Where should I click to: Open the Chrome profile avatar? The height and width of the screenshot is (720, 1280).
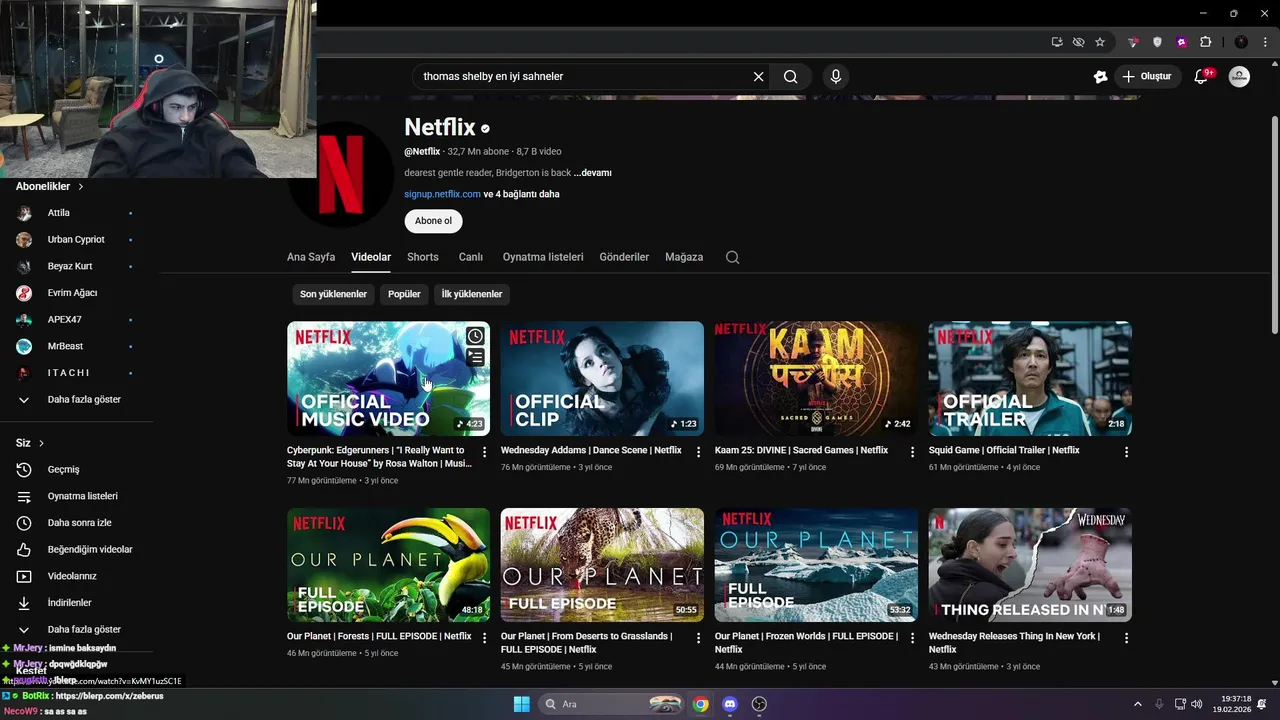pyautogui.click(x=1241, y=42)
